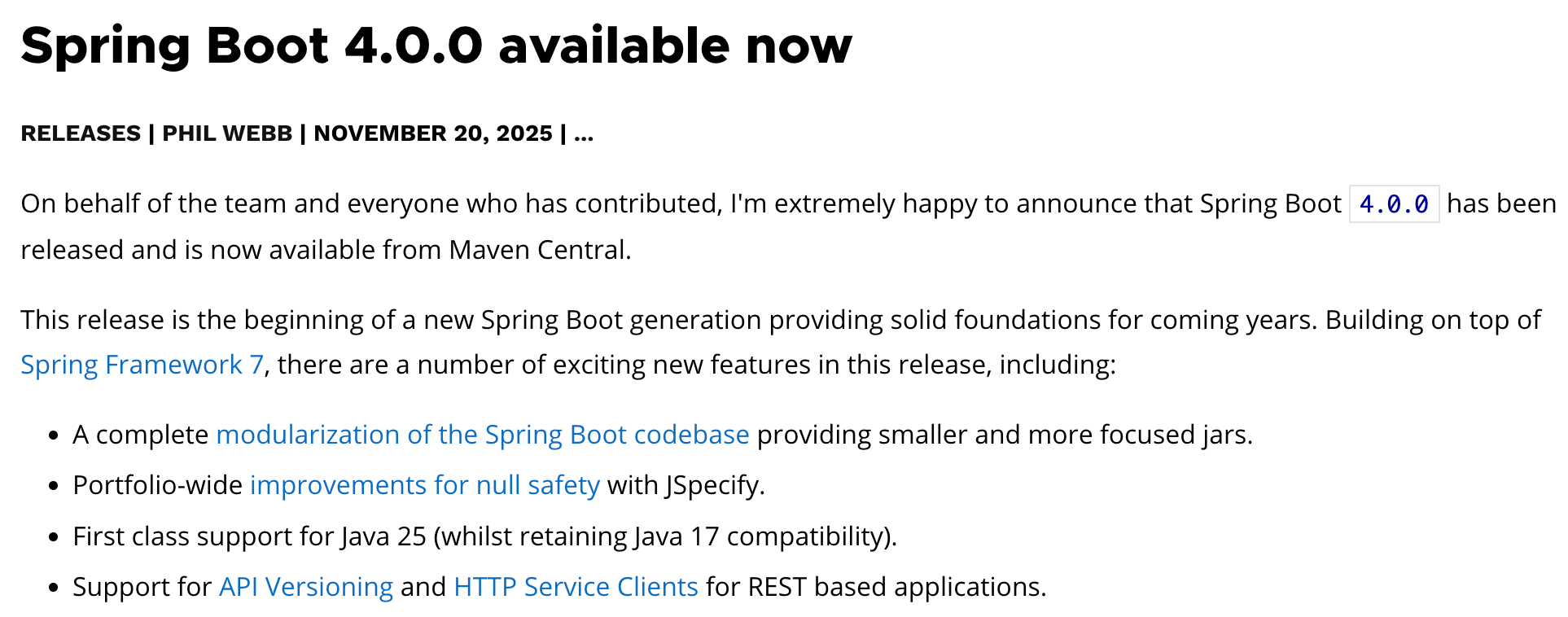The width and height of the screenshot is (1568, 617).
Task: Click the 4.0.0 inline code badge
Action: (1394, 203)
